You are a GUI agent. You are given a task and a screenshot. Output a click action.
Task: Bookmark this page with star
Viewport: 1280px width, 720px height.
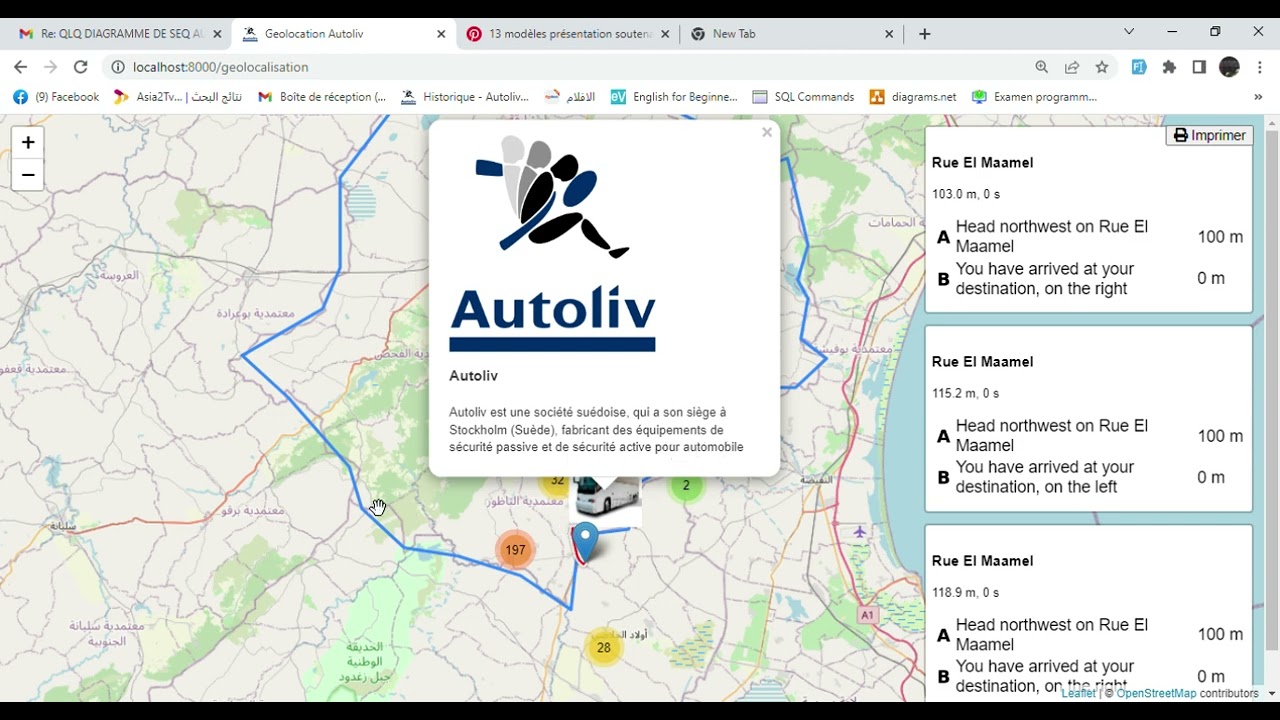pyautogui.click(x=1102, y=67)
